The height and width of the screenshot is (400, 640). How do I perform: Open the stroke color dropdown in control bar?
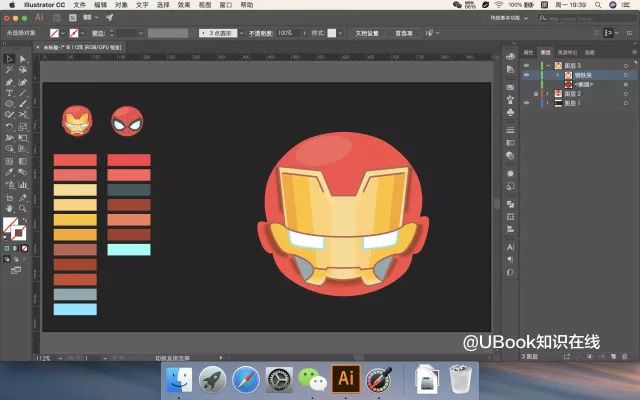coord(82,33)
